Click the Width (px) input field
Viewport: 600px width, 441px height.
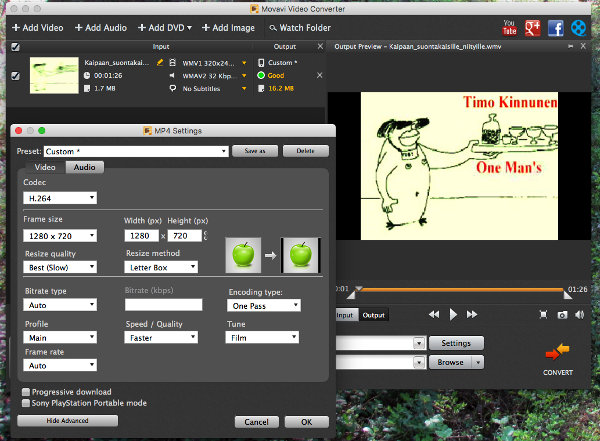point(141,235)
